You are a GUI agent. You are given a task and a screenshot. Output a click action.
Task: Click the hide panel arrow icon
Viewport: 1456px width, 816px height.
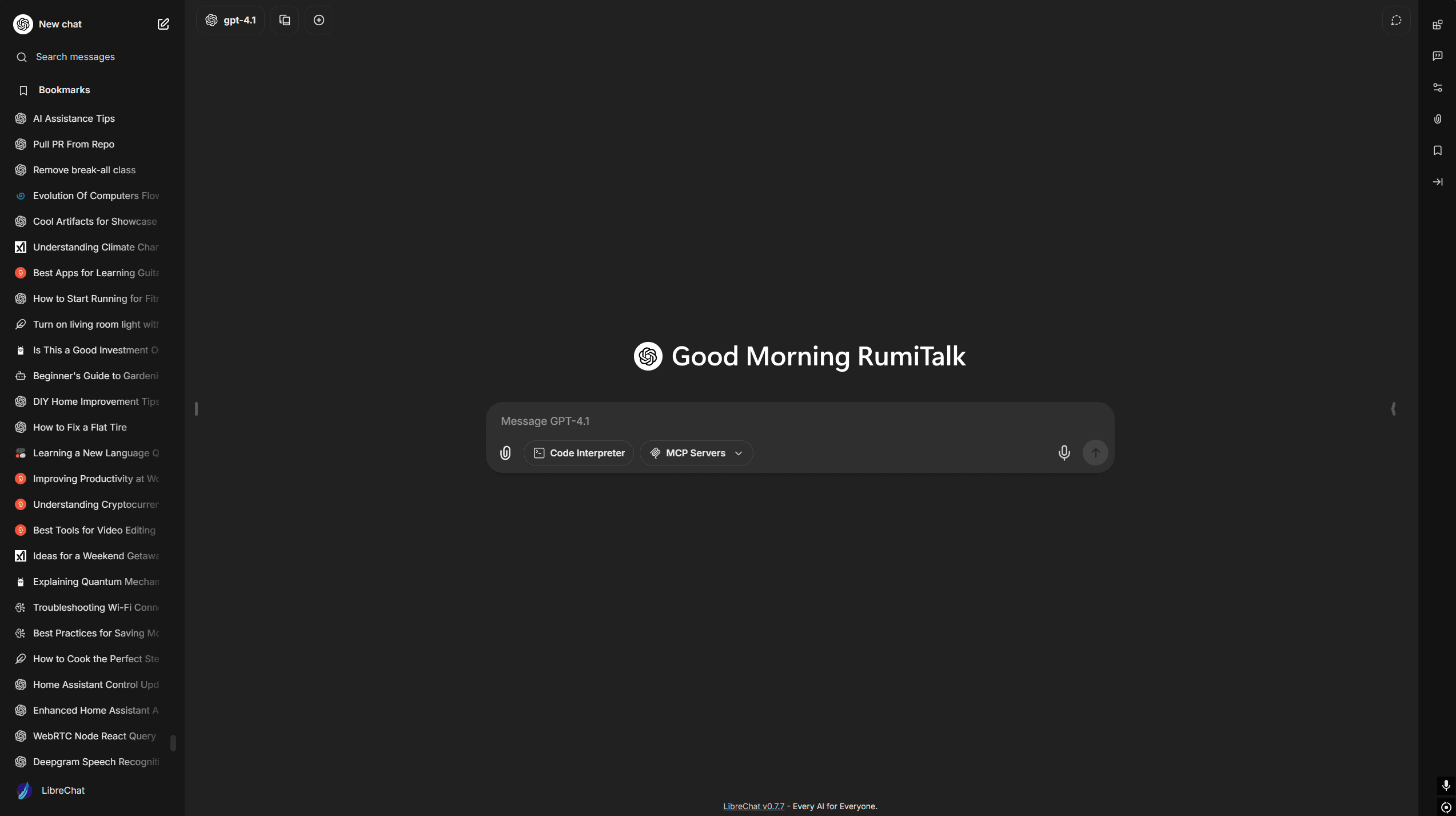click(1437, 182)
